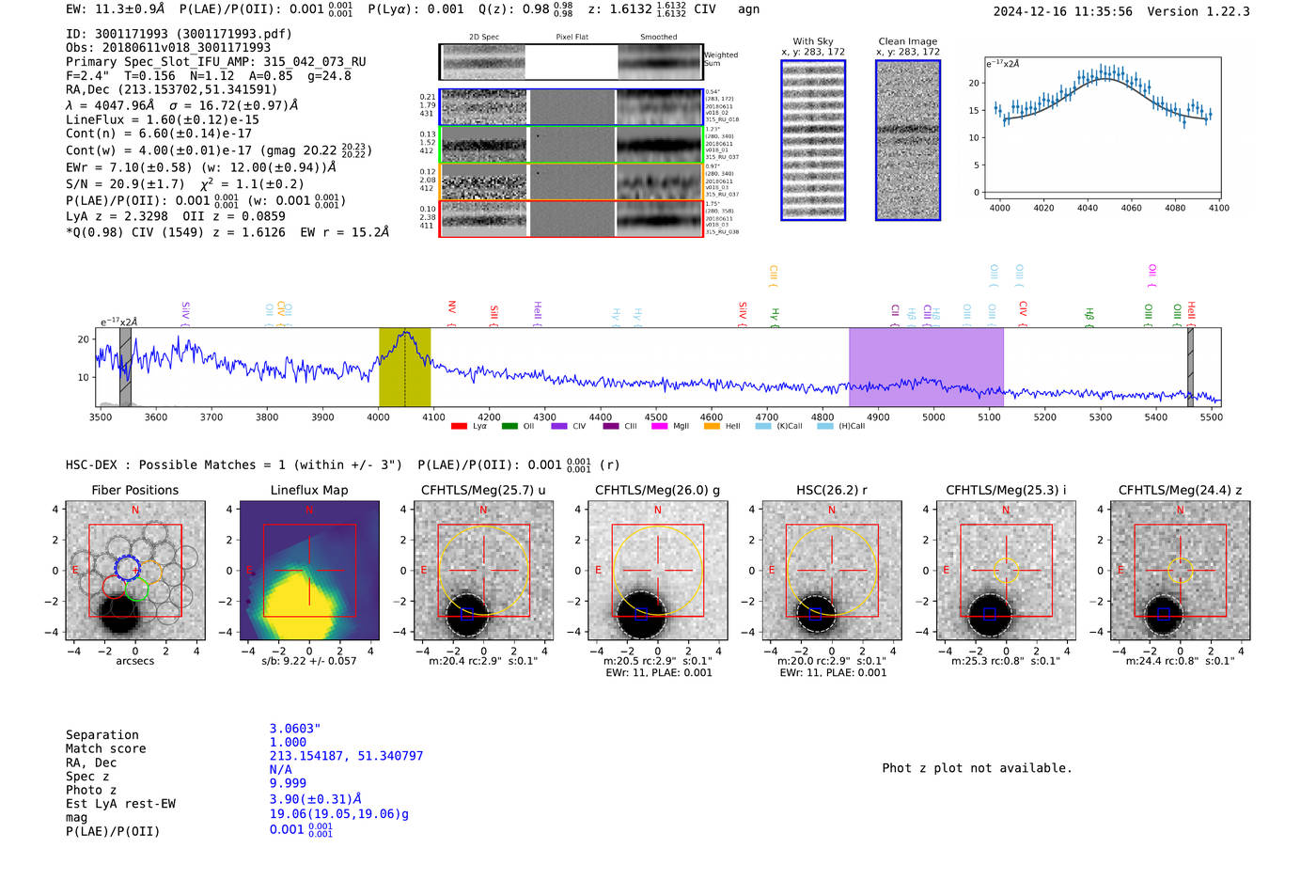Open the CFHTLS/Meg(24.4) z image

(x=1180, y=571)
